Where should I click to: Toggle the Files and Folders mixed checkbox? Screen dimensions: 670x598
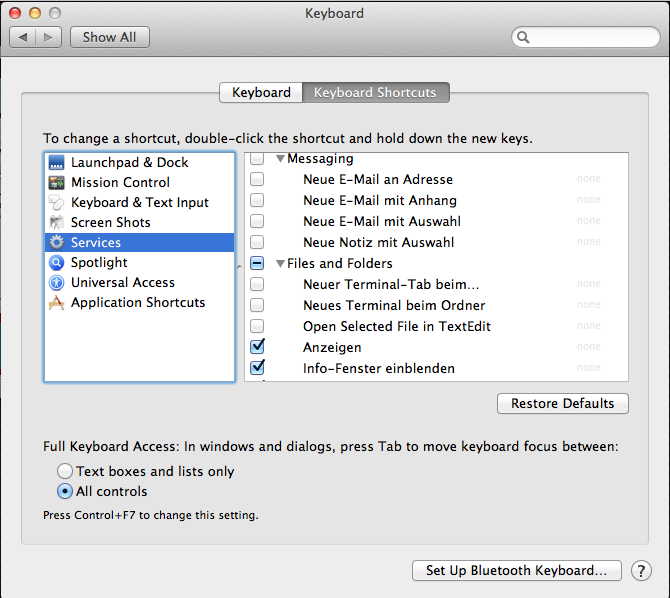(257, 263)
